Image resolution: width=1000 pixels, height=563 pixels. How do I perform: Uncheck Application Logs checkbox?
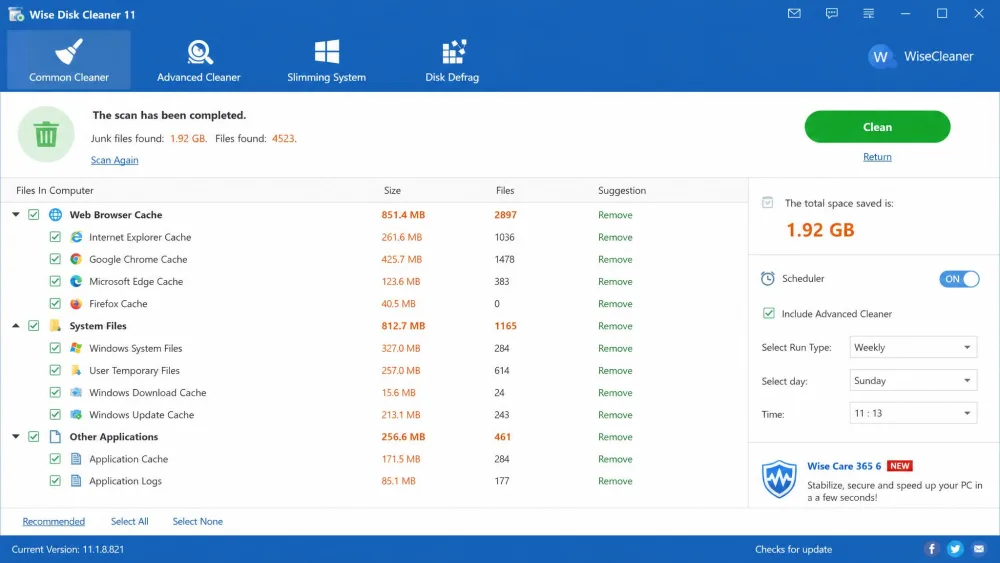55,481
